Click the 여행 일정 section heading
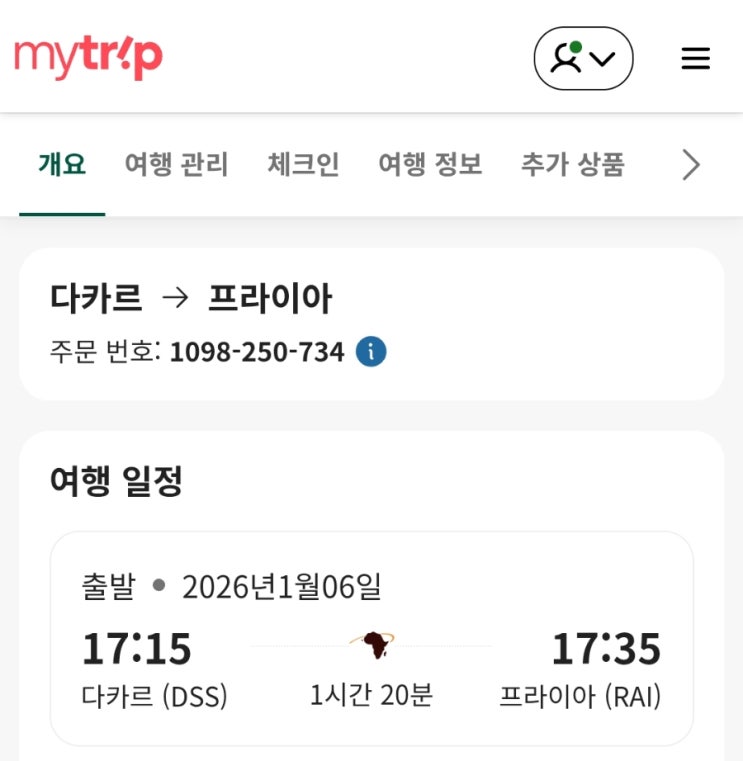 pos(117,481)
